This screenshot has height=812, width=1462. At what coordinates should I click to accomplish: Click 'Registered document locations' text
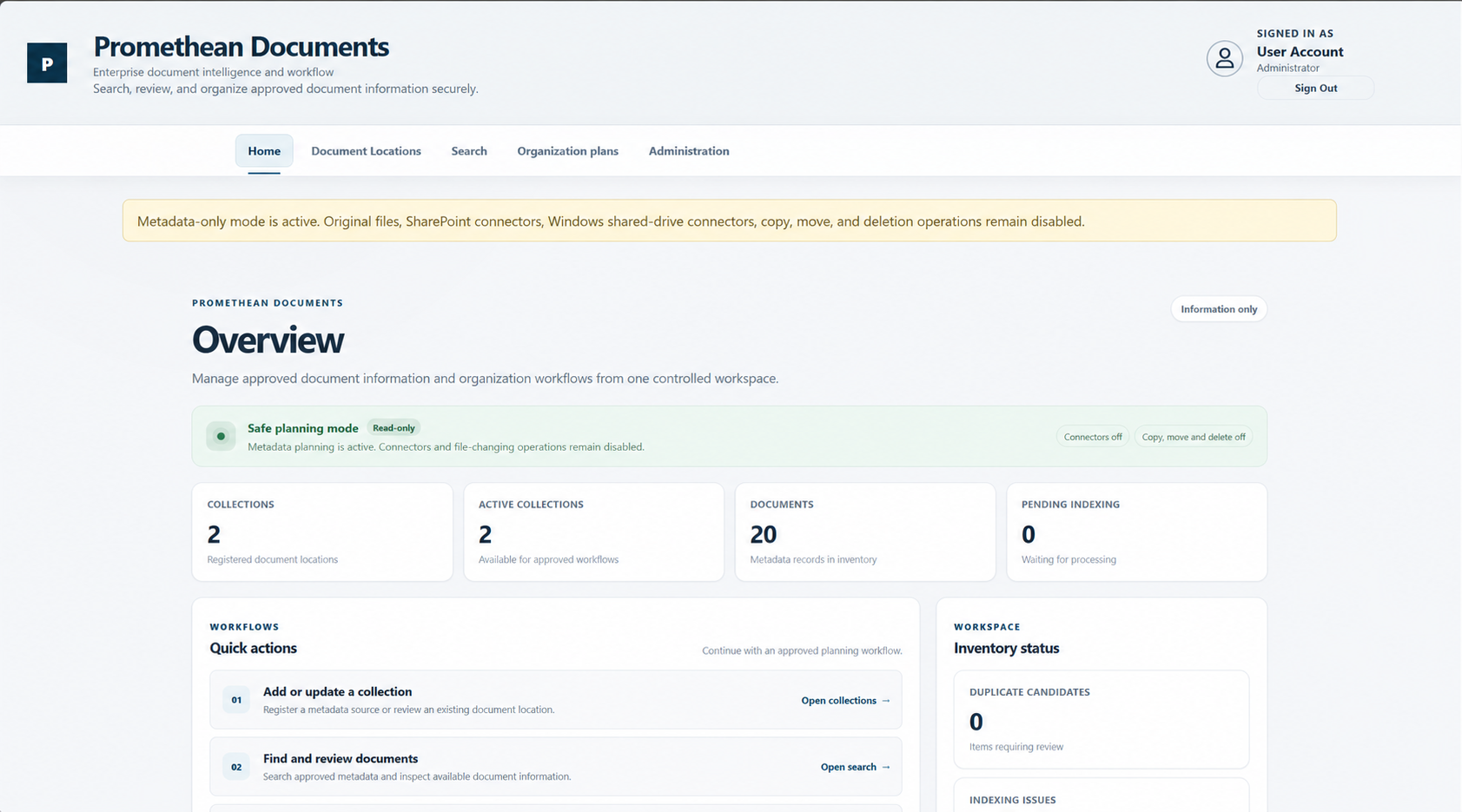272,559
